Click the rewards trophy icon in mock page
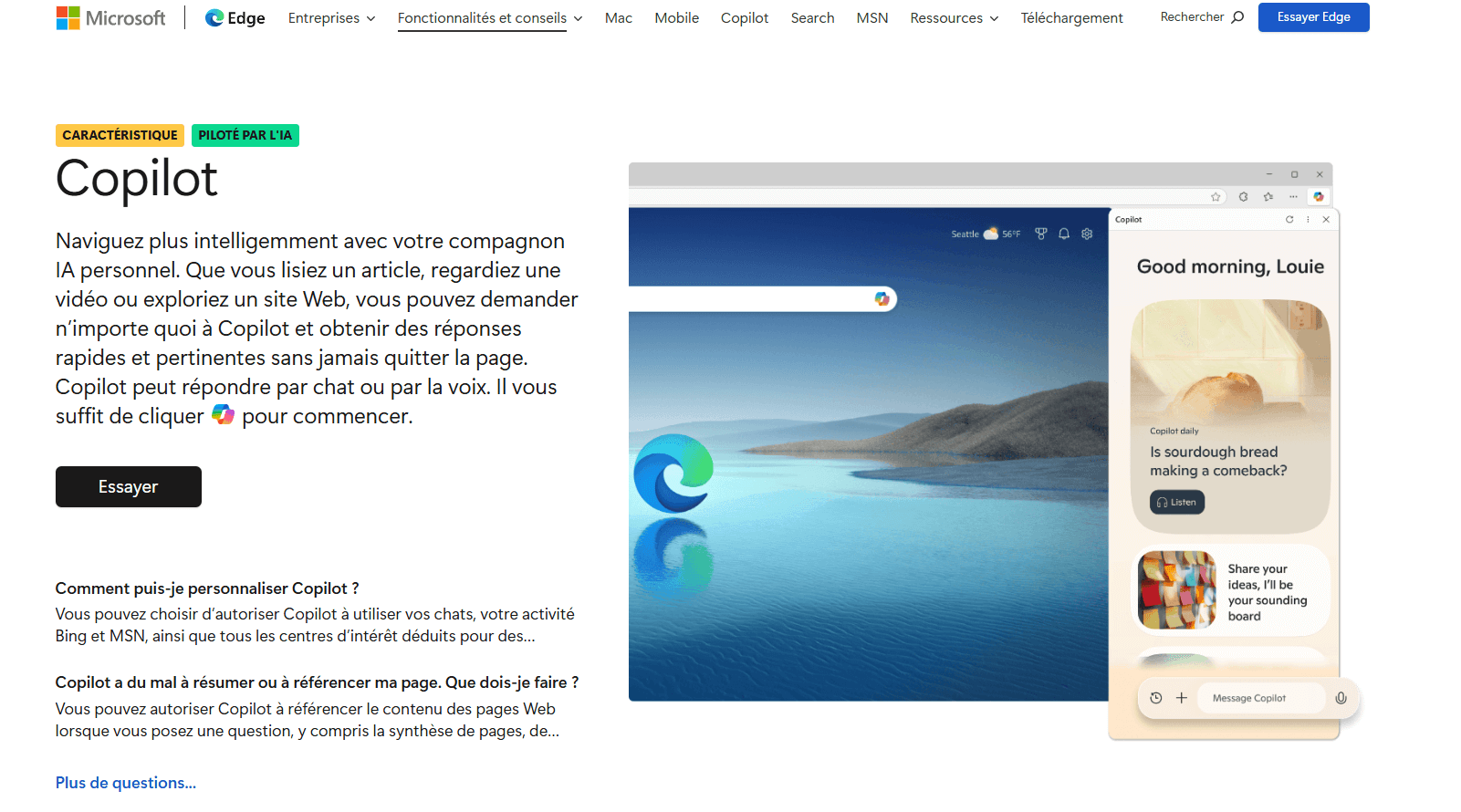The width and height of the screenshot is (1461, 812). point(1041,234)
